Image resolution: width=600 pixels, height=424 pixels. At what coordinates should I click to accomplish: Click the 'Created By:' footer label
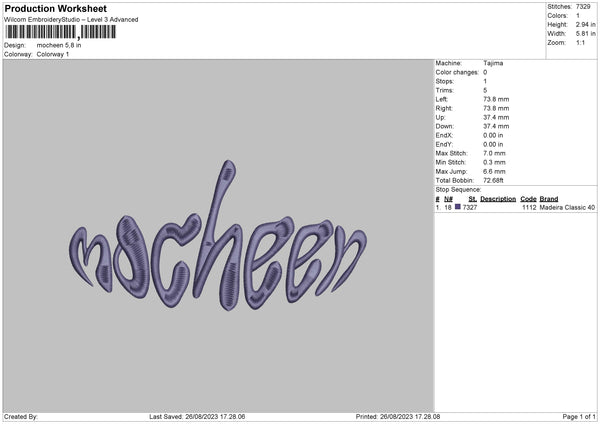[x=21, y=417]
